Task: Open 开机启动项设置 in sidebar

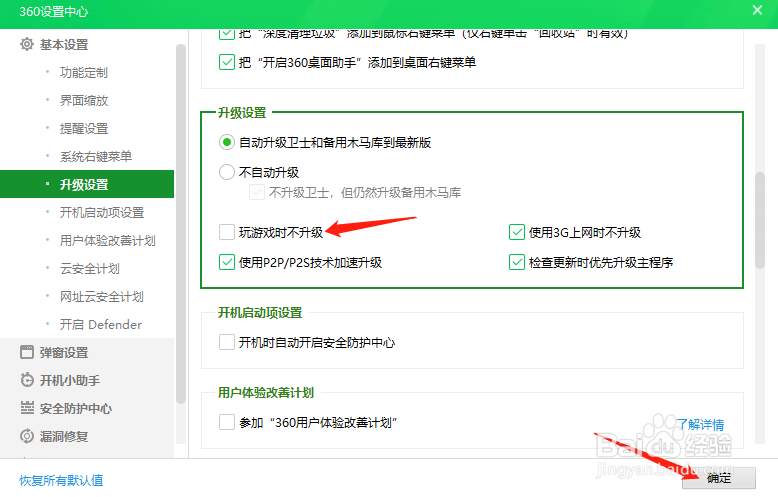Action: tap(102, 212)
